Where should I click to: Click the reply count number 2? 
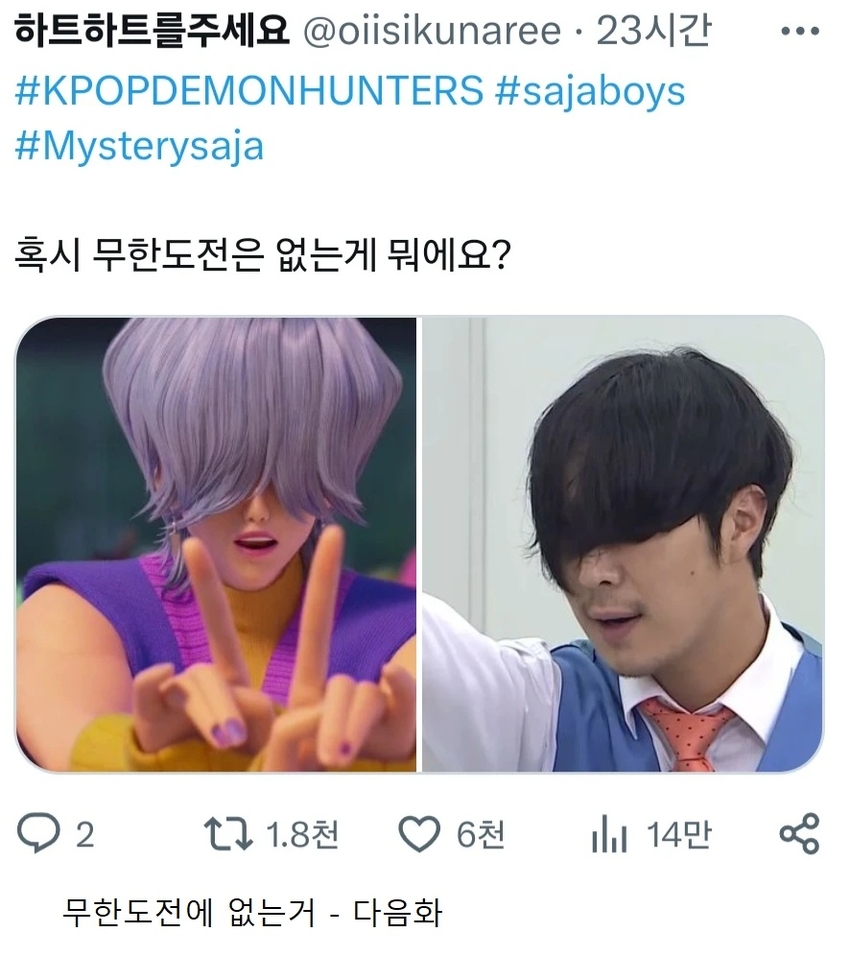85,835
